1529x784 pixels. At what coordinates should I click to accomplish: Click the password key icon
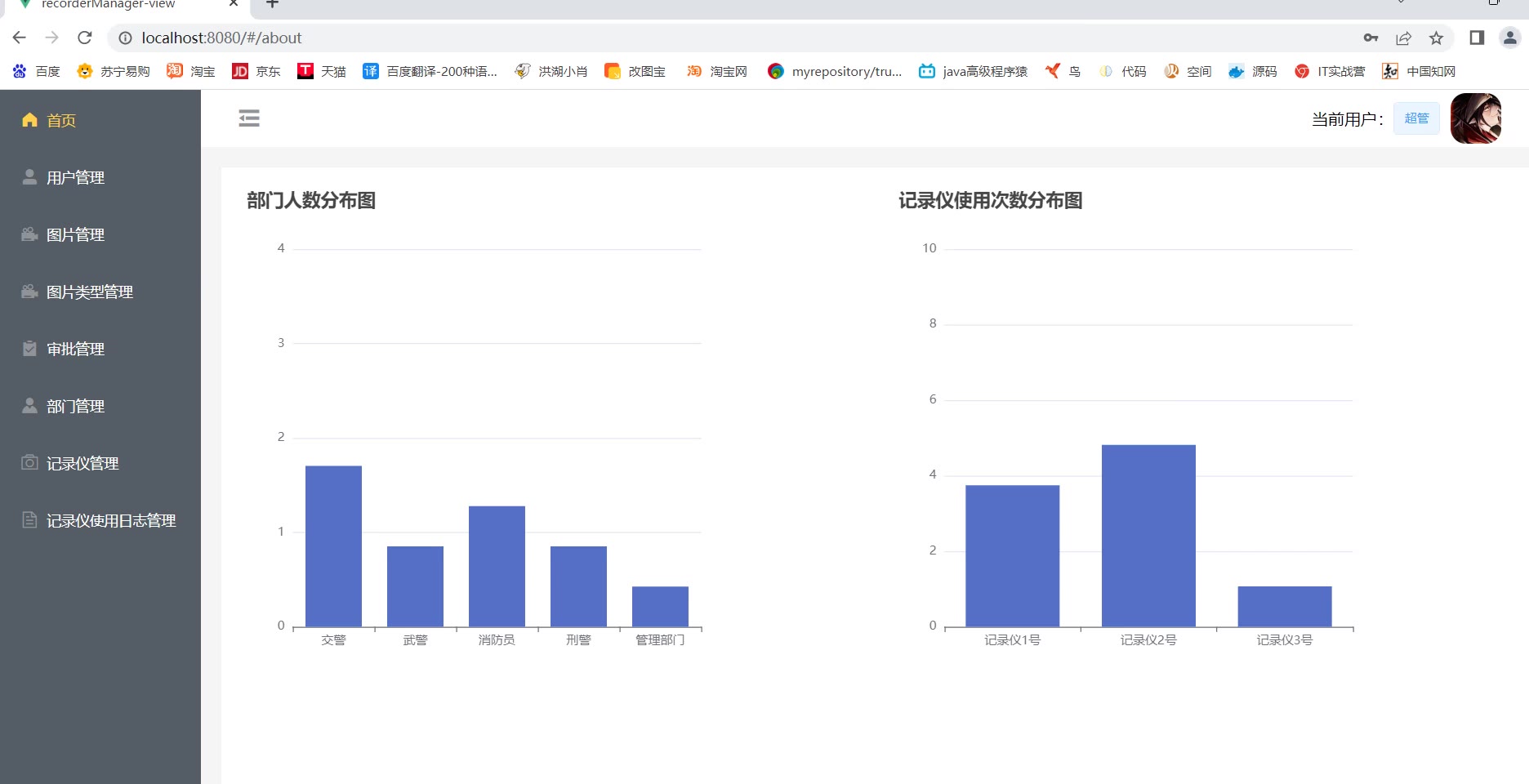(x=1371, y=38)
